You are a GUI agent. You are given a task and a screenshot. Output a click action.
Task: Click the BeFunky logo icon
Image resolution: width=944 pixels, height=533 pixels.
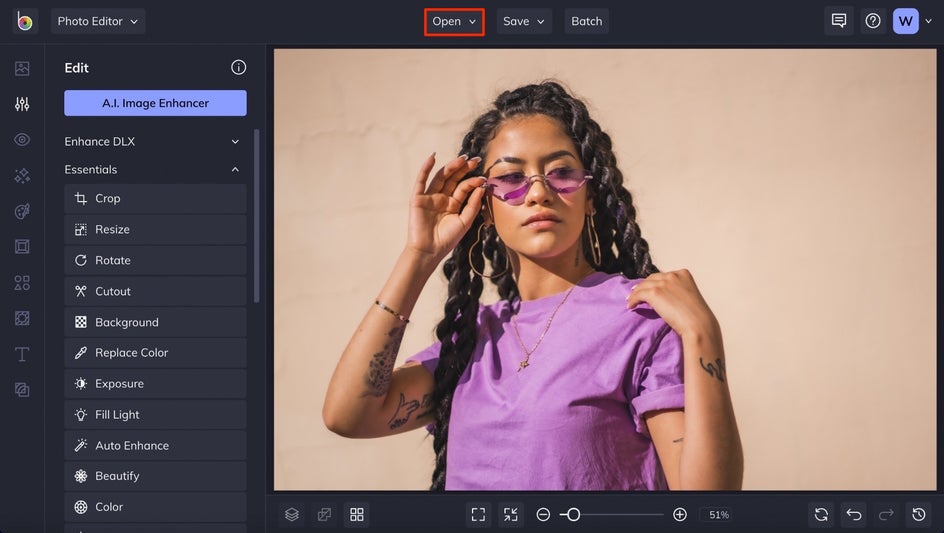[25, 21]
